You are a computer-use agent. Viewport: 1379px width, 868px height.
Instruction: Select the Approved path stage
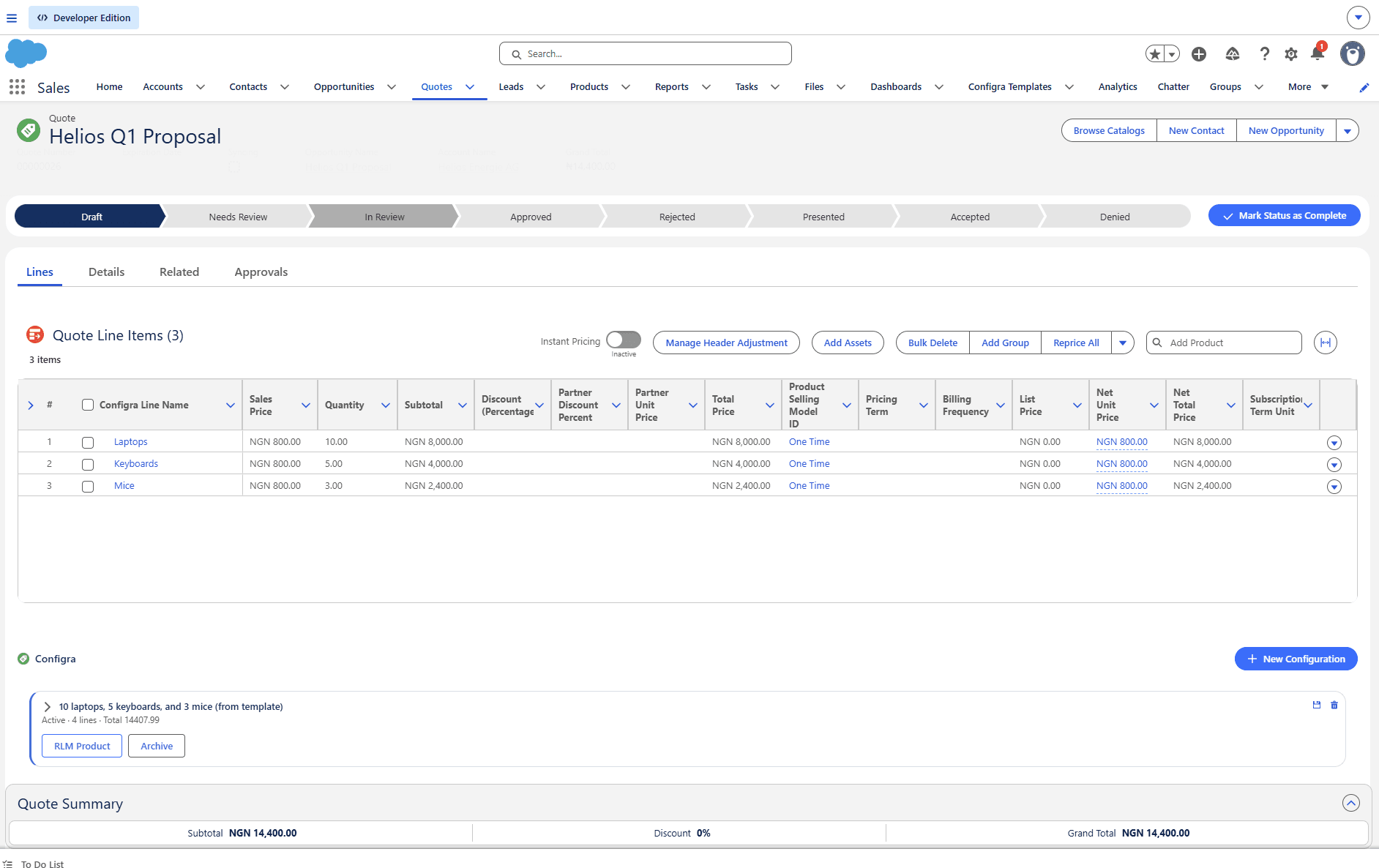pyautogui.click(x=531, y=217)
